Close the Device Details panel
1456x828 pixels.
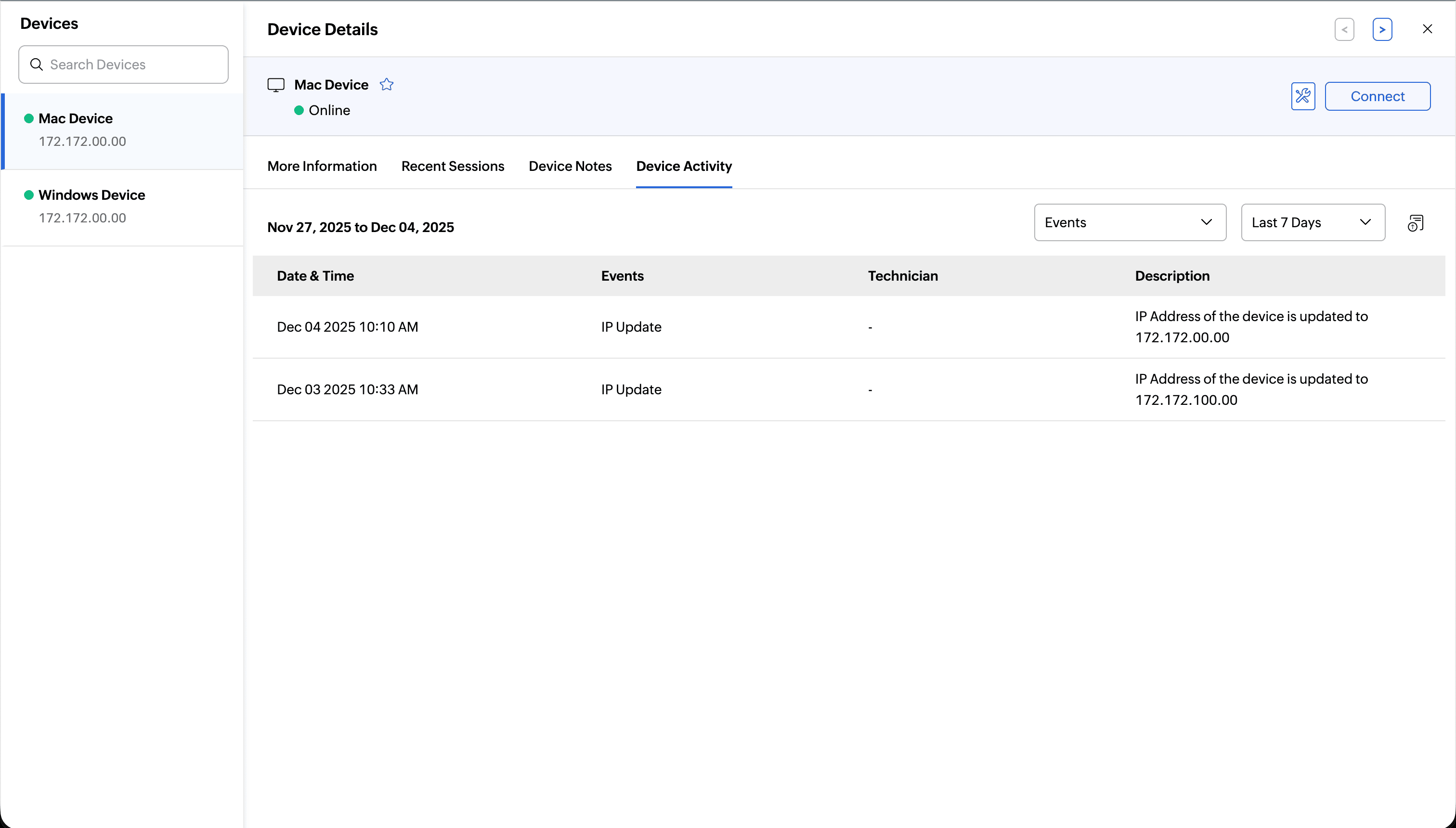tap(1427, 29)
